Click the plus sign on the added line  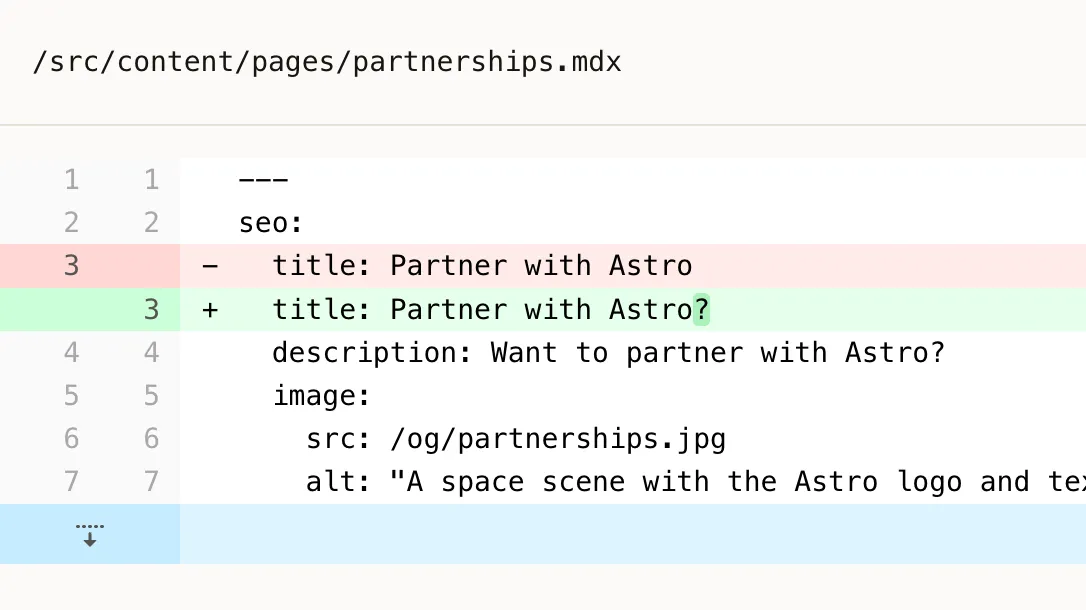(x=210, y=310)
